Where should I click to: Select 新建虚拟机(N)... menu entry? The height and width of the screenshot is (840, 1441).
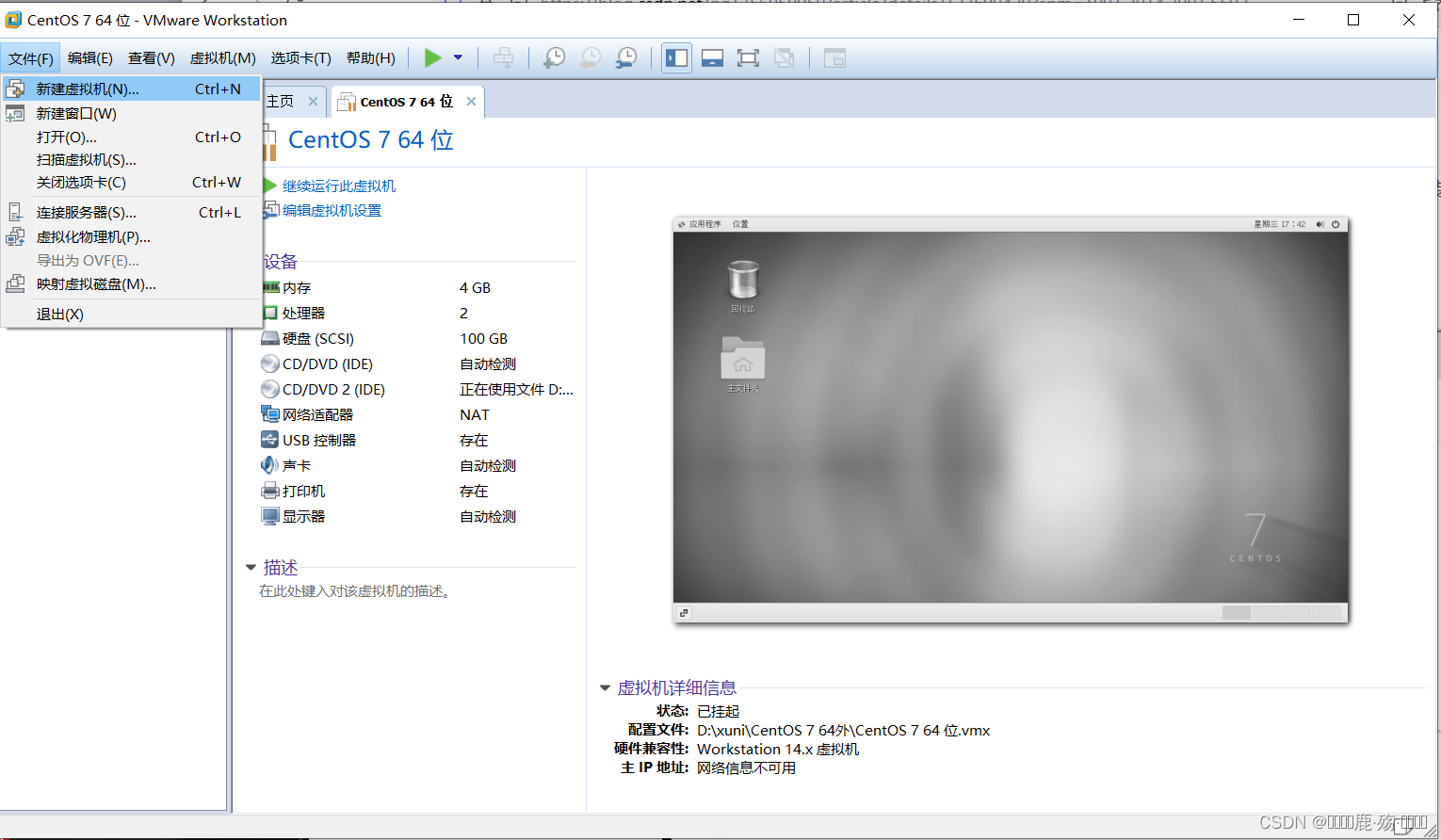pos(132,89)
